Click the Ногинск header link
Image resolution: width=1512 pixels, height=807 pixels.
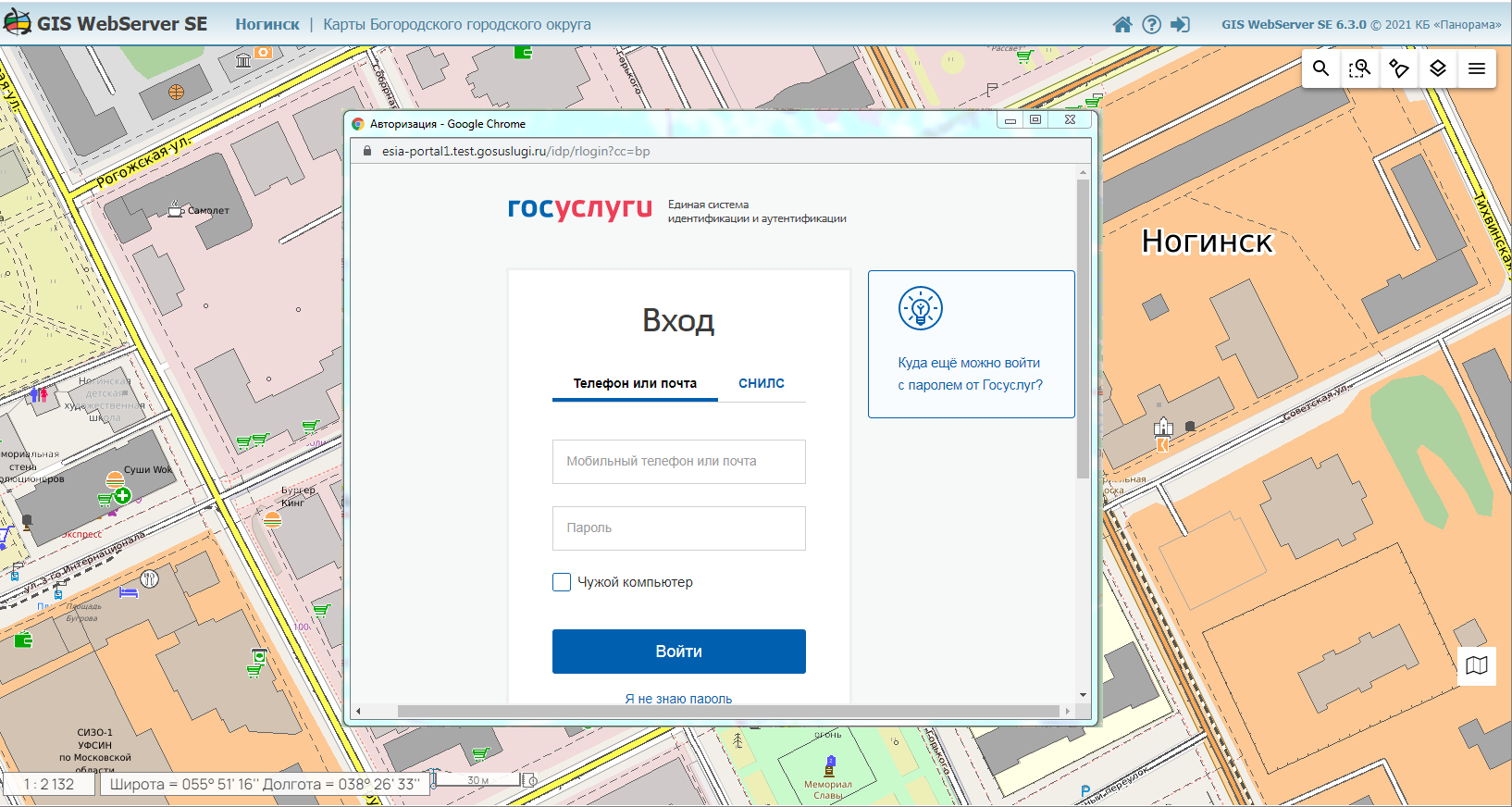(x=267, y=24)
